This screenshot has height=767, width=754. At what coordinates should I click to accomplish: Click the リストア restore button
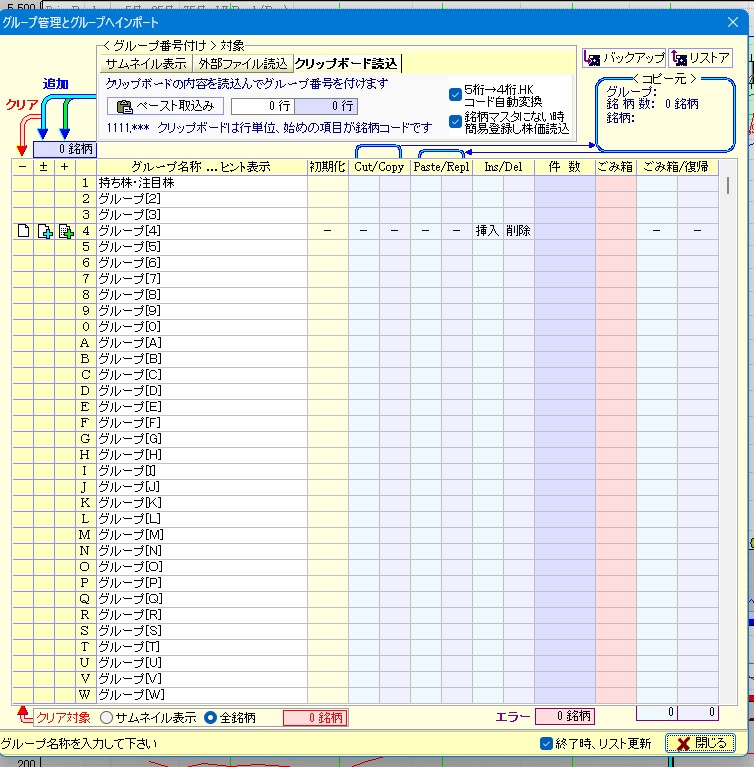point(700,58)
